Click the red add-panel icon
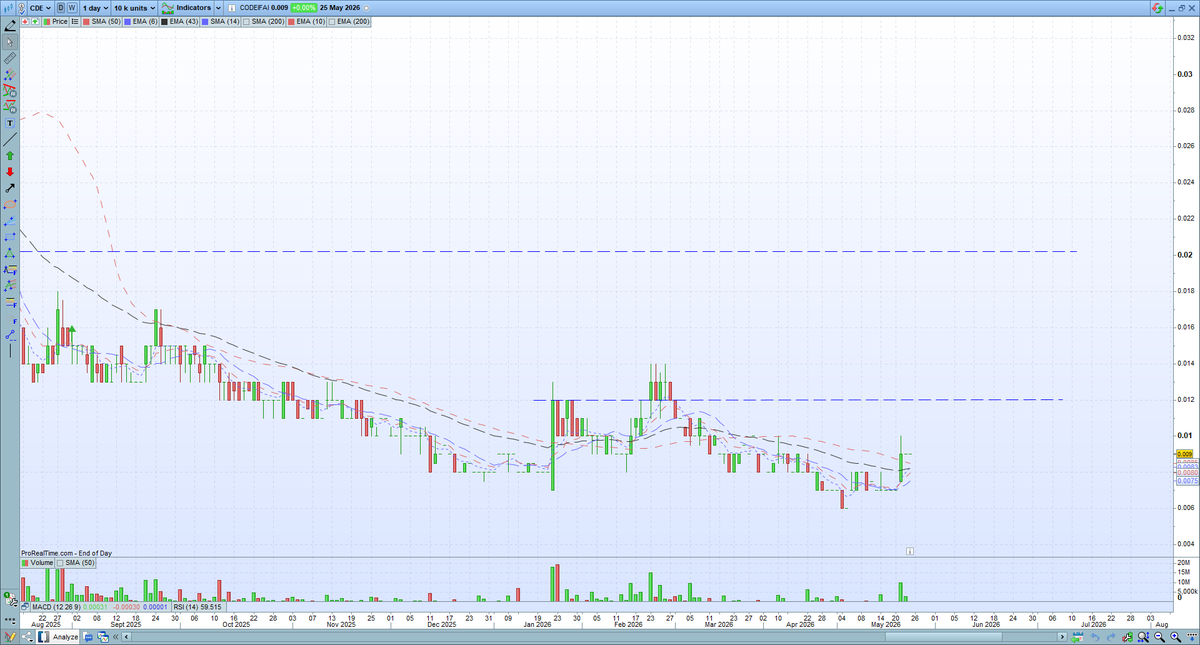This screenshot has width=1200, height=645. tap(25, 21)
